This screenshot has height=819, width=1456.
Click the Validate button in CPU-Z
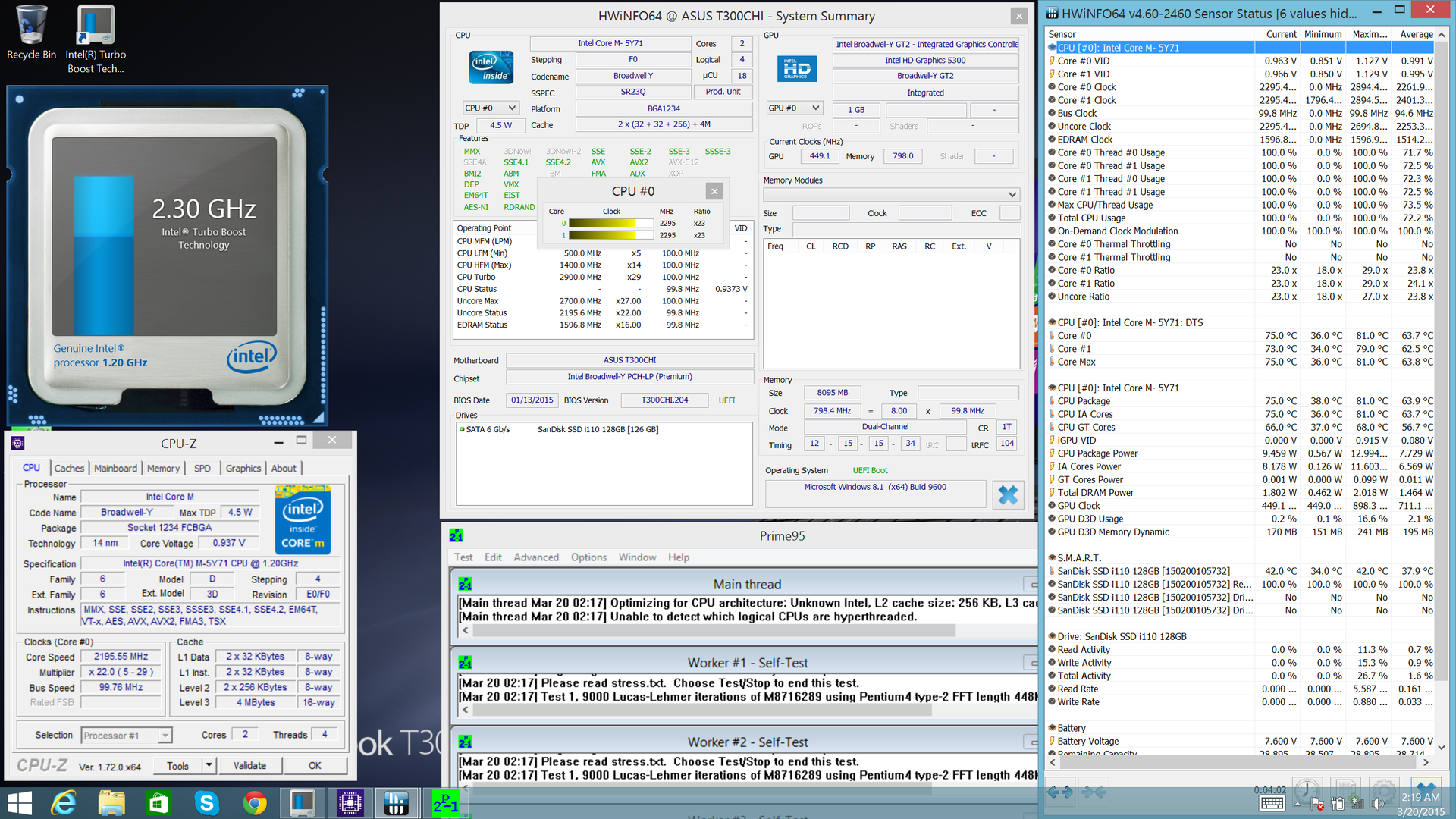249,765
